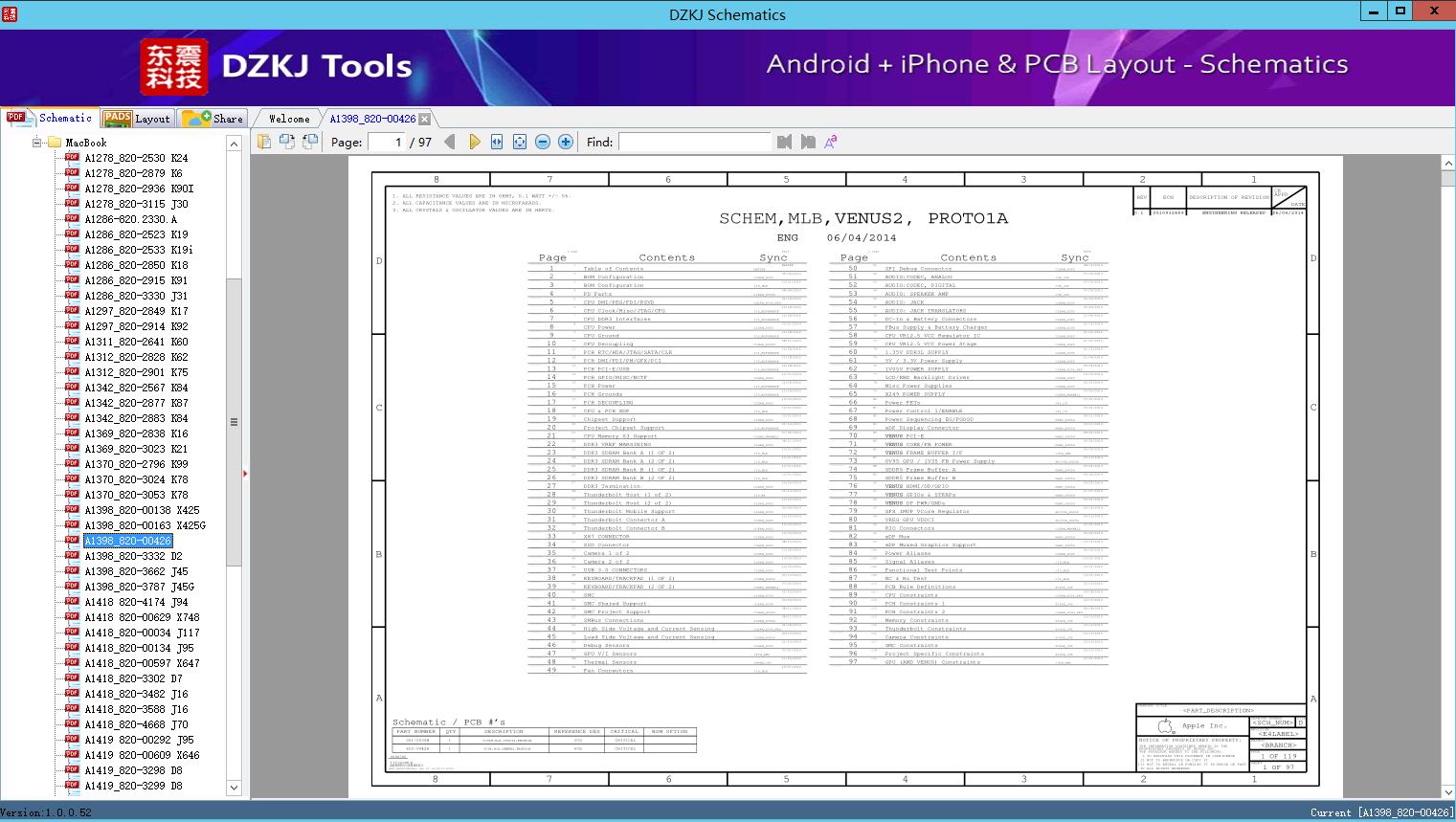Image resolution: width=1456 pixels, height=822 pixels.
Task: Click SCHEM,MLB,VENUS2 PROTO1A title text
Action: pos(862,218)
